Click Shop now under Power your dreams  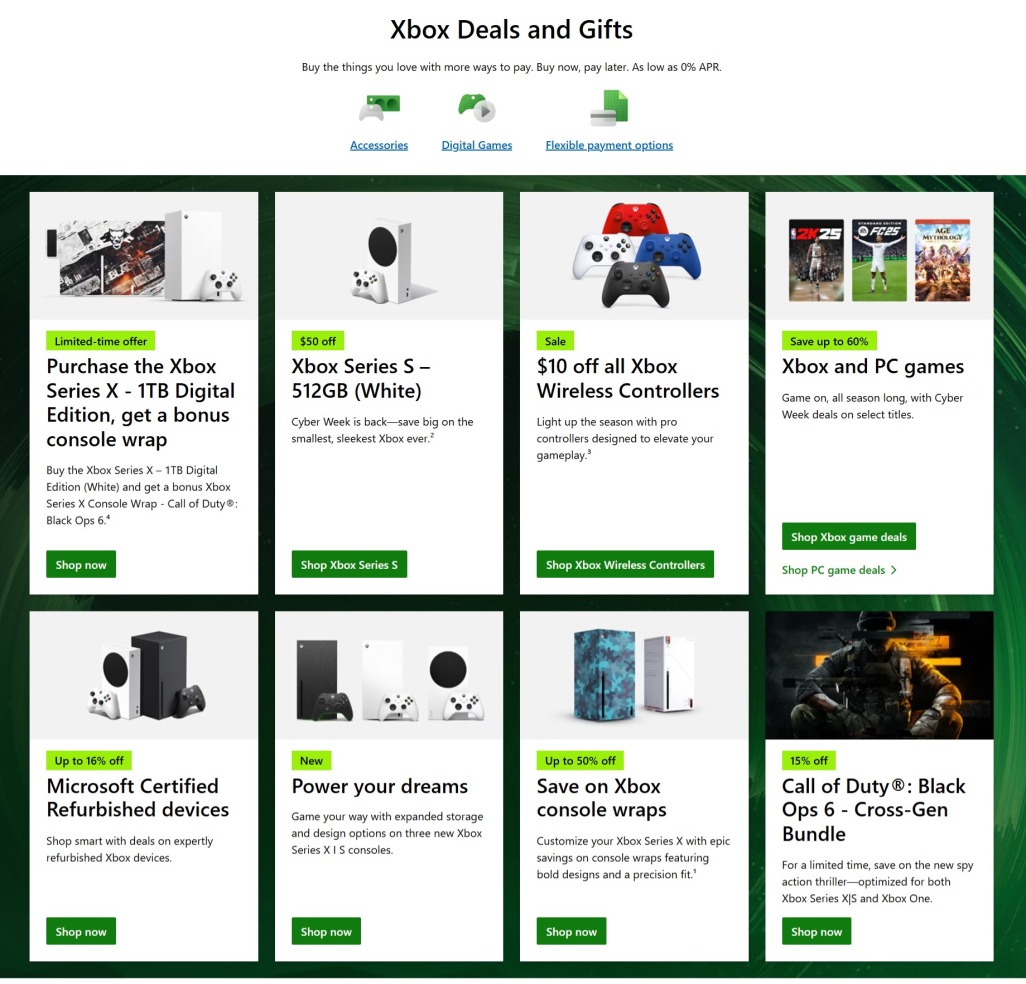[326, 931]
